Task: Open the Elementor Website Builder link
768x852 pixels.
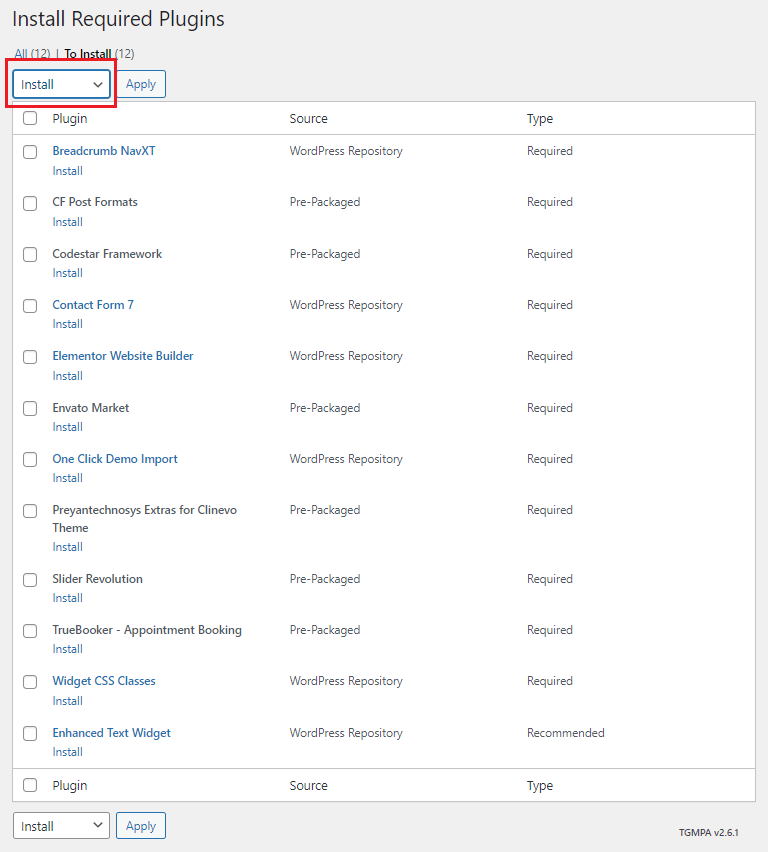Action: [x=123, y=356]
